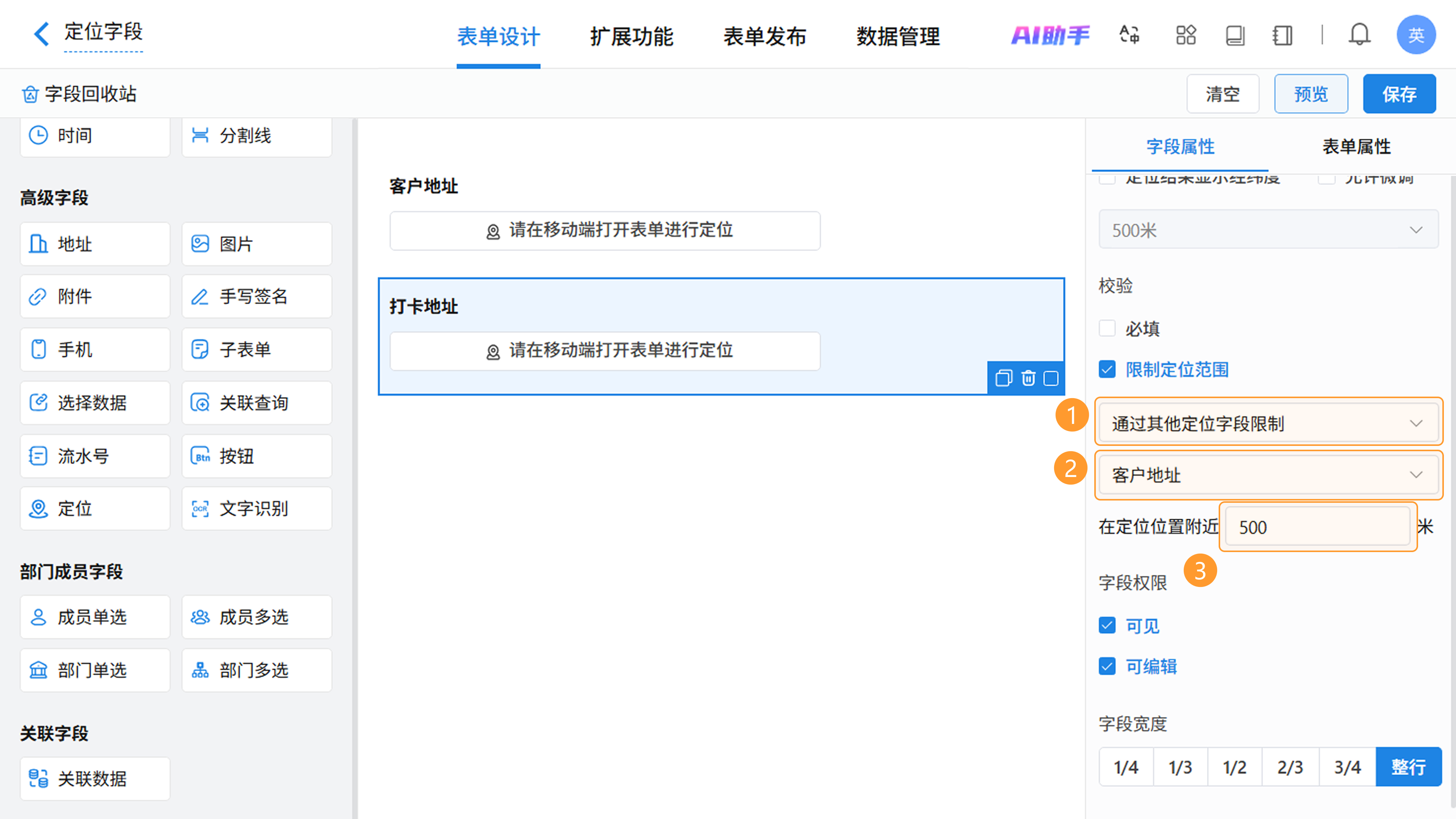
Task: Switch to 表单属性 tab
Action: (1356, 147)
